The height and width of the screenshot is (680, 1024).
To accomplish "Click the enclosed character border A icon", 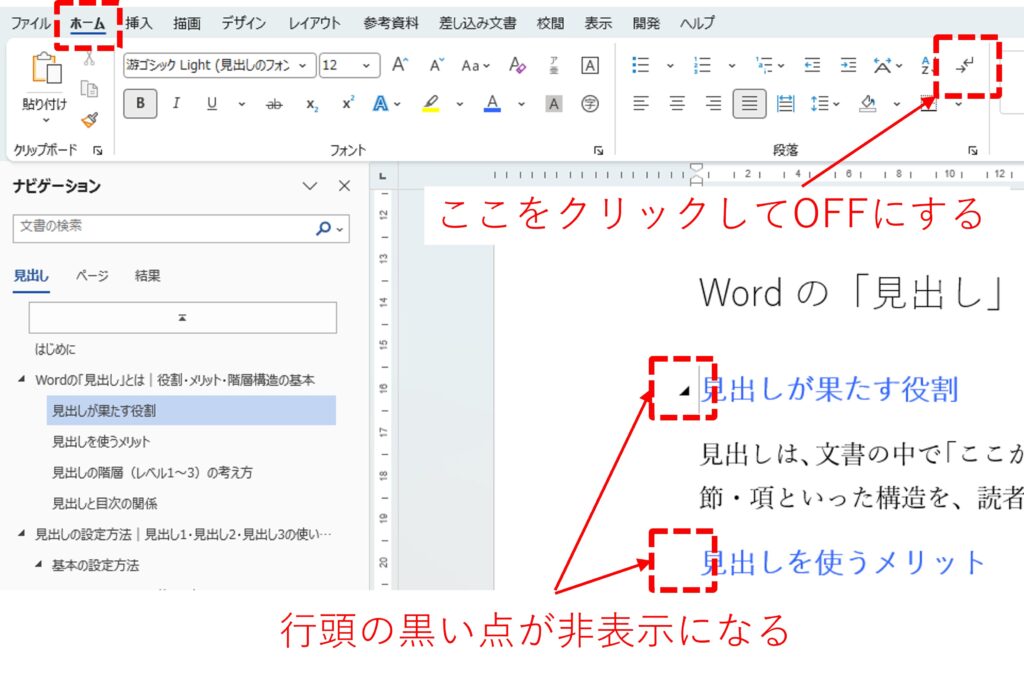I will (590, 65).
